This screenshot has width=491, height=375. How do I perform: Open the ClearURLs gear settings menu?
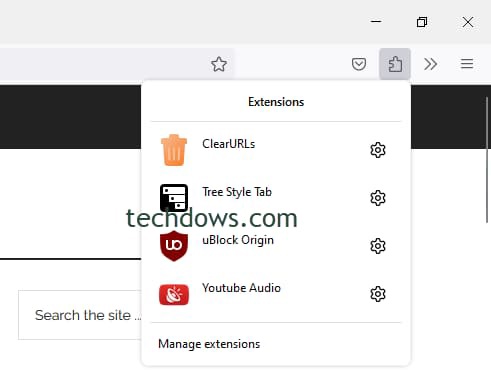(378, 150)
